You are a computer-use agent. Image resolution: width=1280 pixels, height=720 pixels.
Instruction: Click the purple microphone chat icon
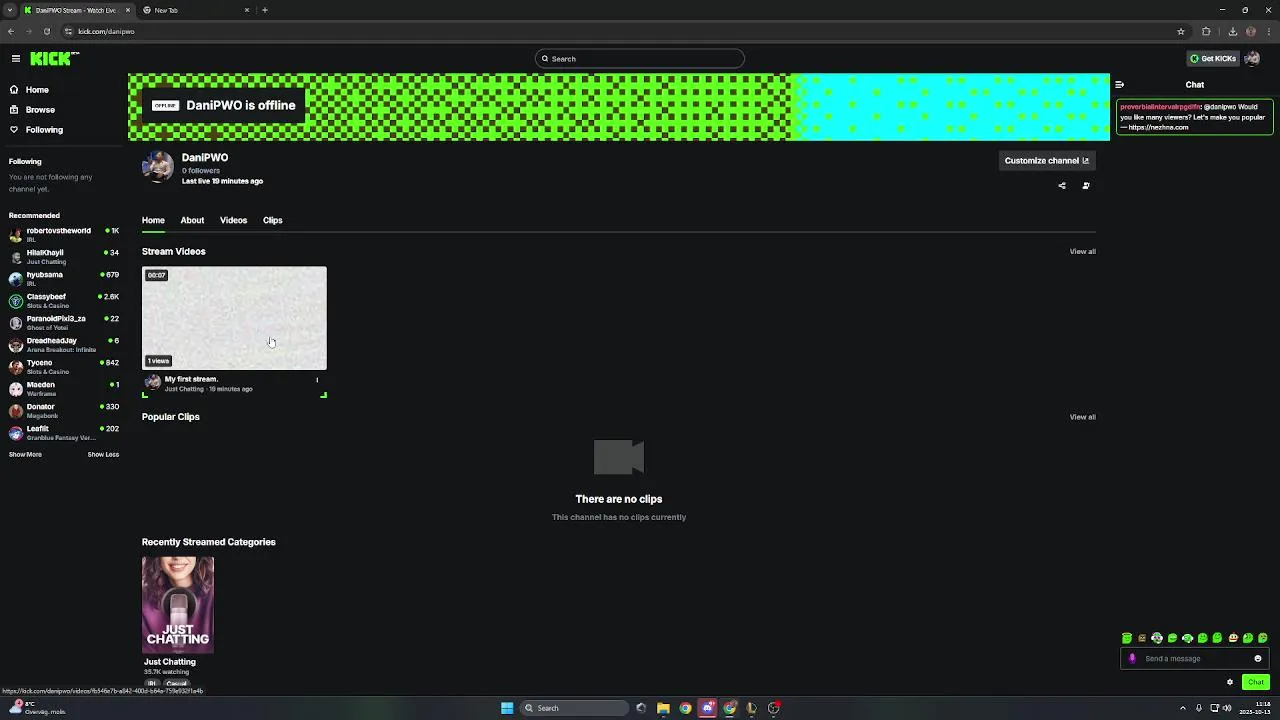1132,659
